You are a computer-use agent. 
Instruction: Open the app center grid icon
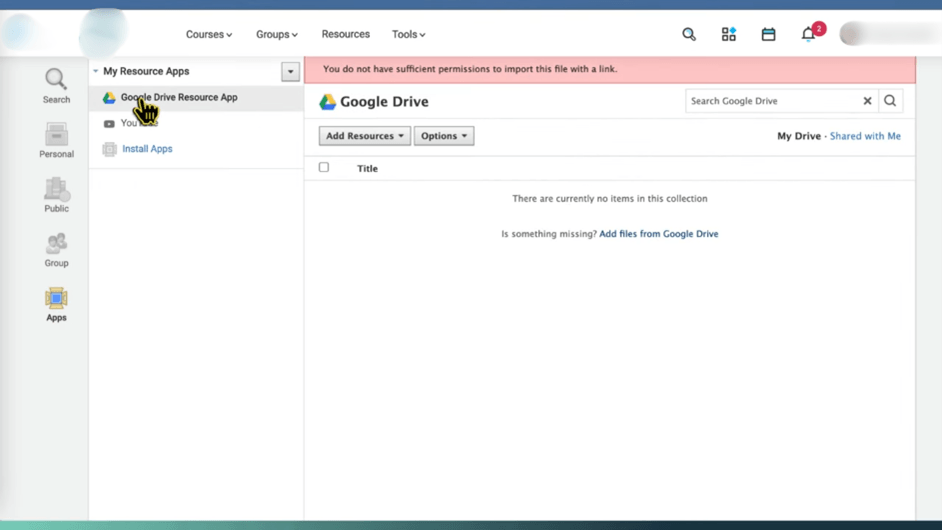pyautogui.click(x=729, y=34)
